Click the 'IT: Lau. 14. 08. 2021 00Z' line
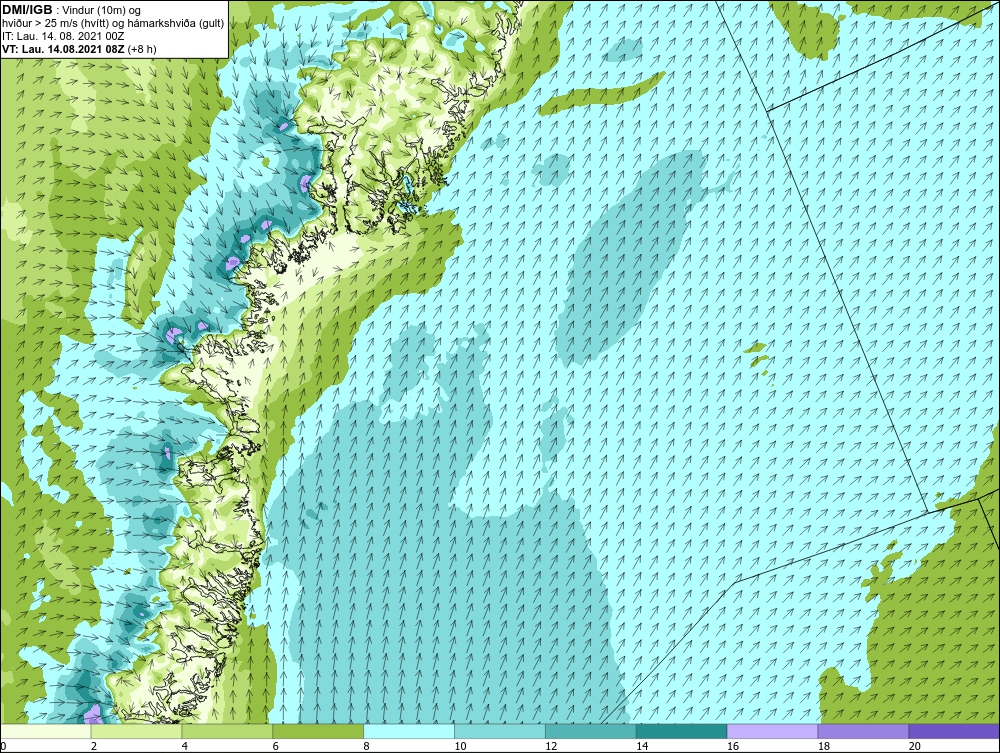 (x=63, y=36)
